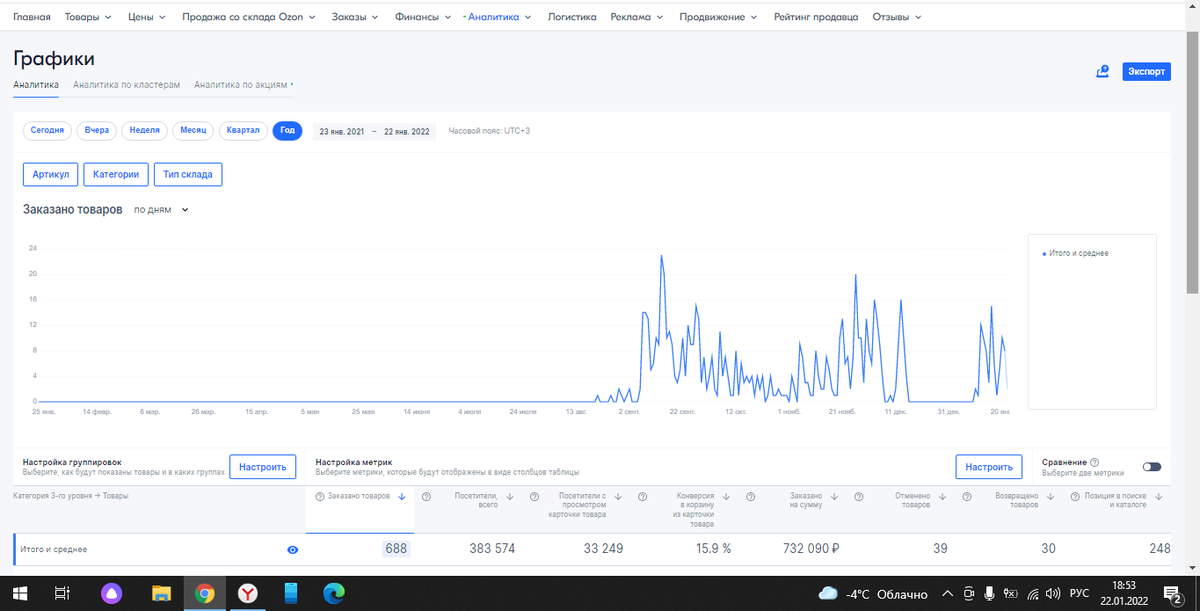Open help icon for Возвращено товаров column
1200x611 pixels.
[967, 496]
